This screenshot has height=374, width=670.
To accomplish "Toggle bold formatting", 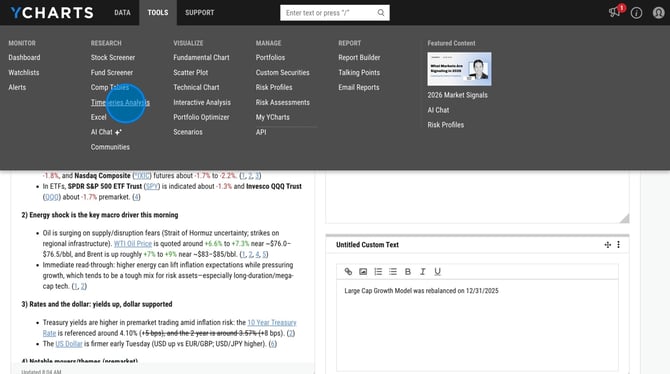I will [x=408, y=271].
